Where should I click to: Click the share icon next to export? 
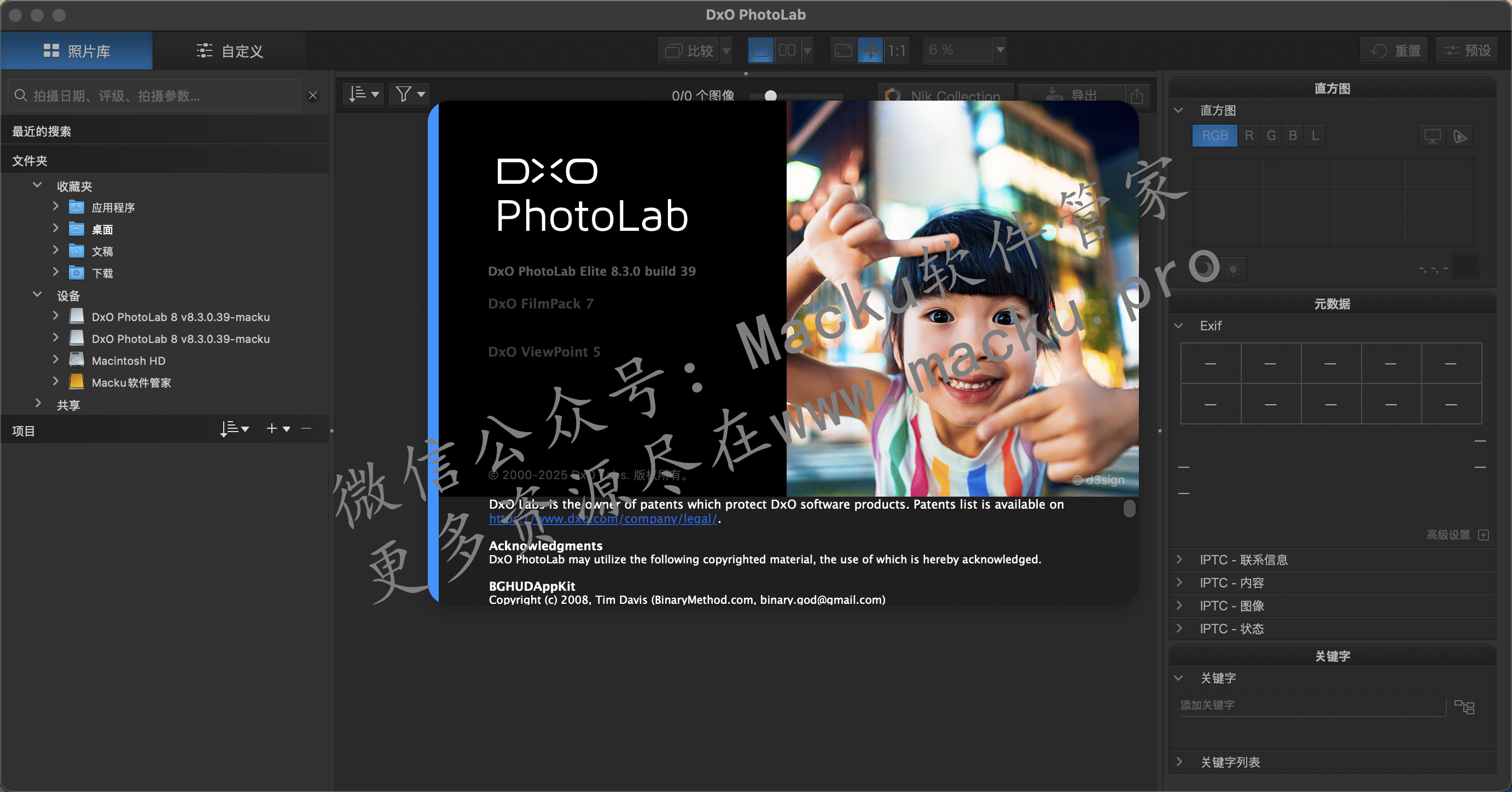tap(1137, 96)
